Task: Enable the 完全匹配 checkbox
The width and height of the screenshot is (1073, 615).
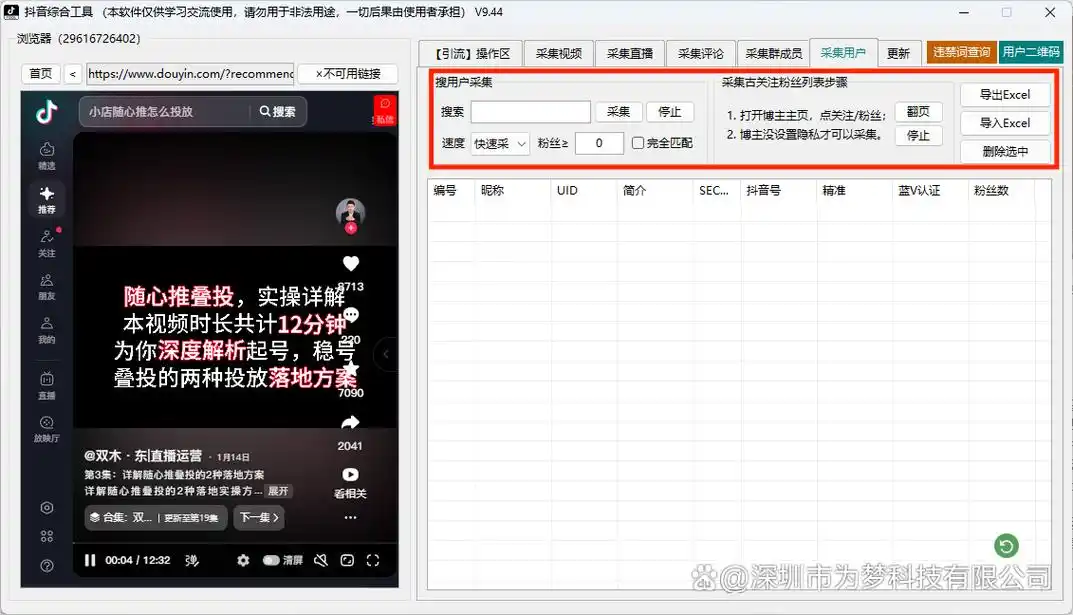Action: 637,142
